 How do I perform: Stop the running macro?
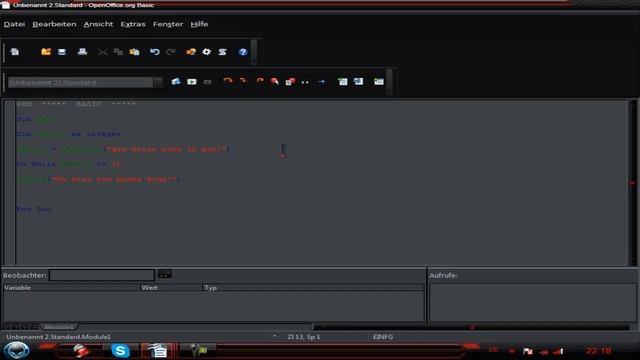click(x=207, y=82)
